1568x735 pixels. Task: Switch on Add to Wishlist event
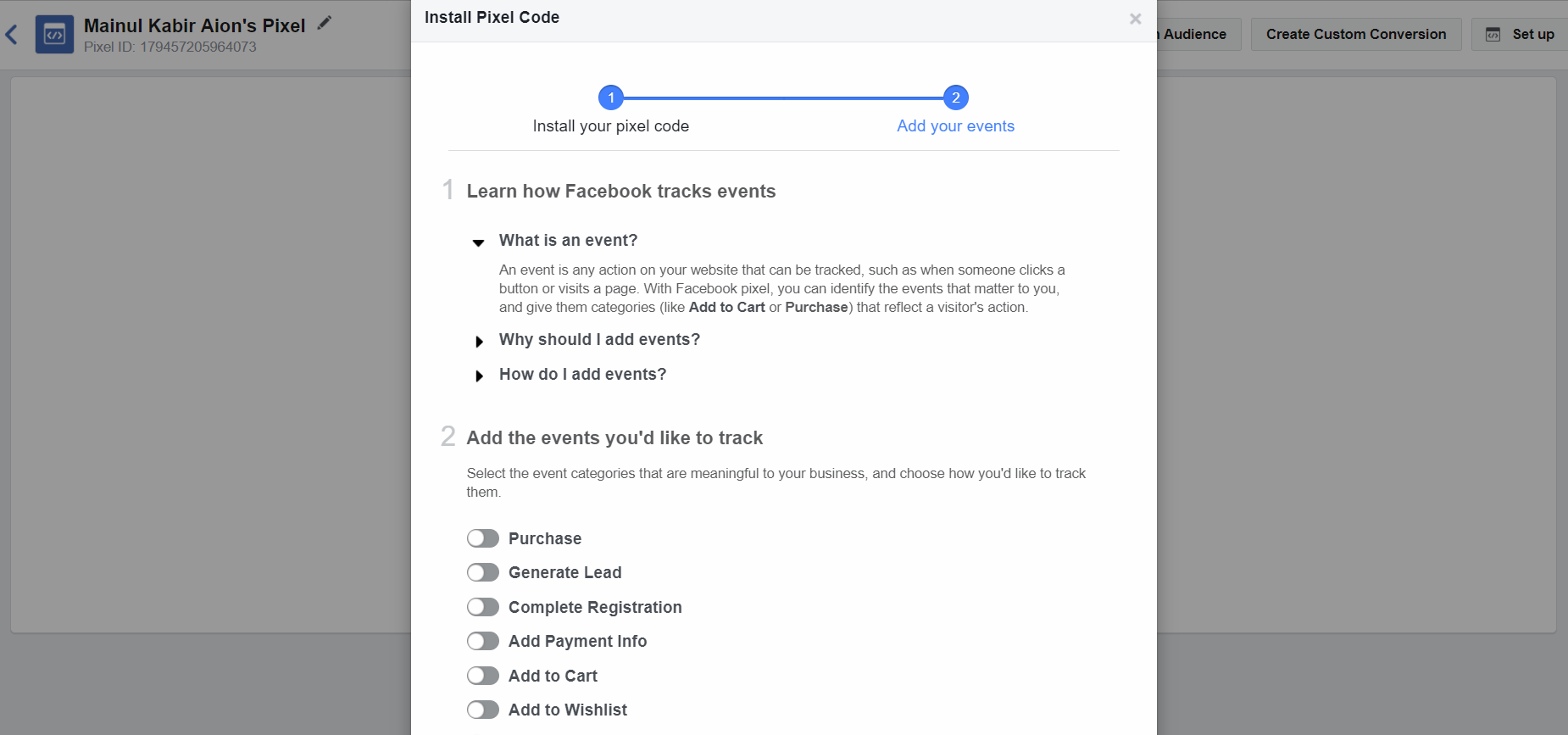tap(483, 710)
